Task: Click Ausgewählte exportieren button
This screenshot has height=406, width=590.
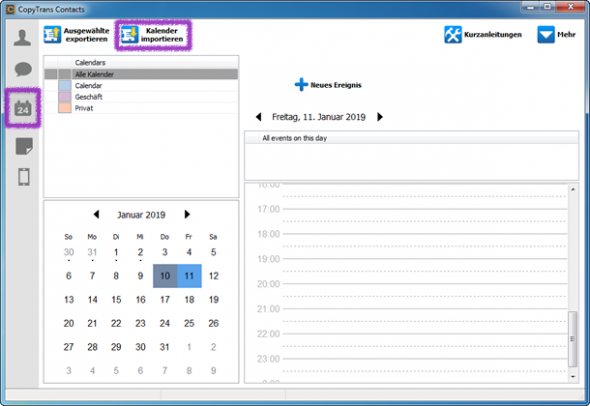Action: click(76, 35)
